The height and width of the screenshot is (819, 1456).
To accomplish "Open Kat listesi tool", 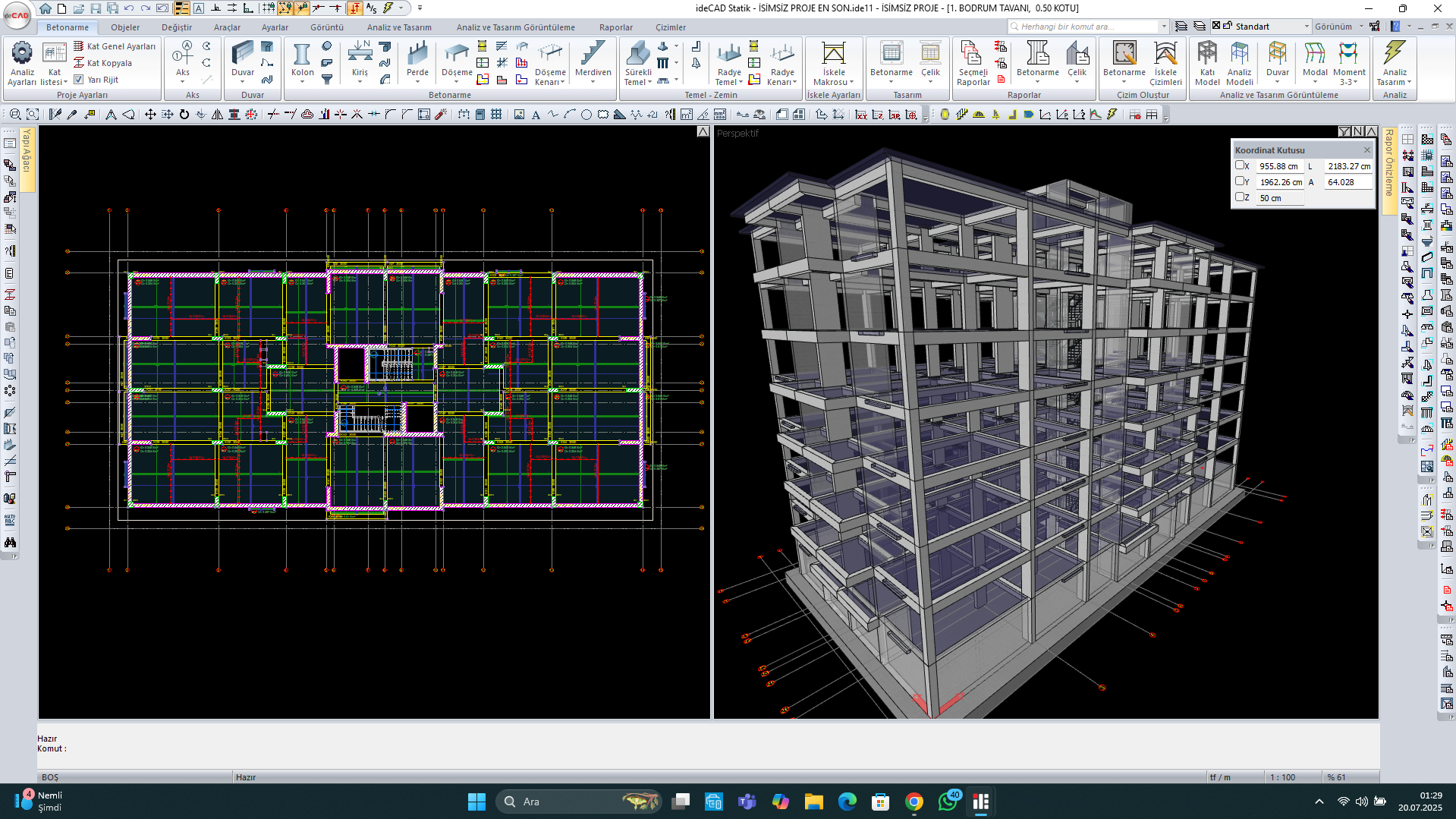I will (54, 63).
